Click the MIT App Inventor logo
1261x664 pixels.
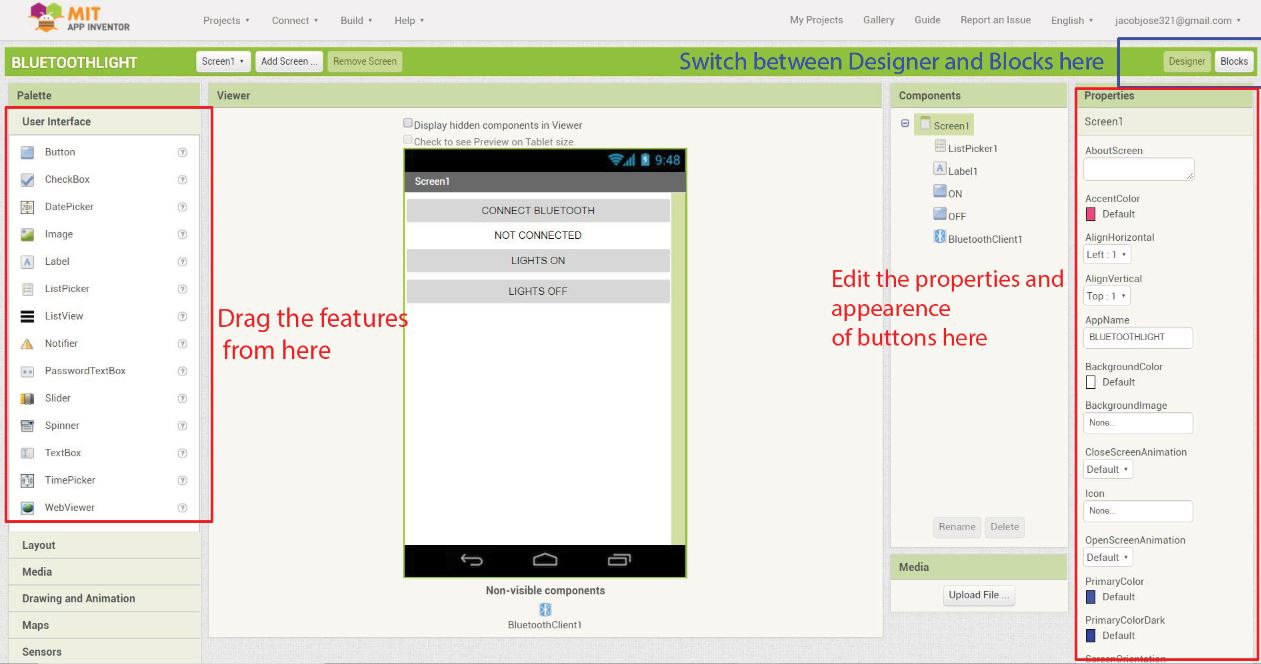(x=80, y=17)
